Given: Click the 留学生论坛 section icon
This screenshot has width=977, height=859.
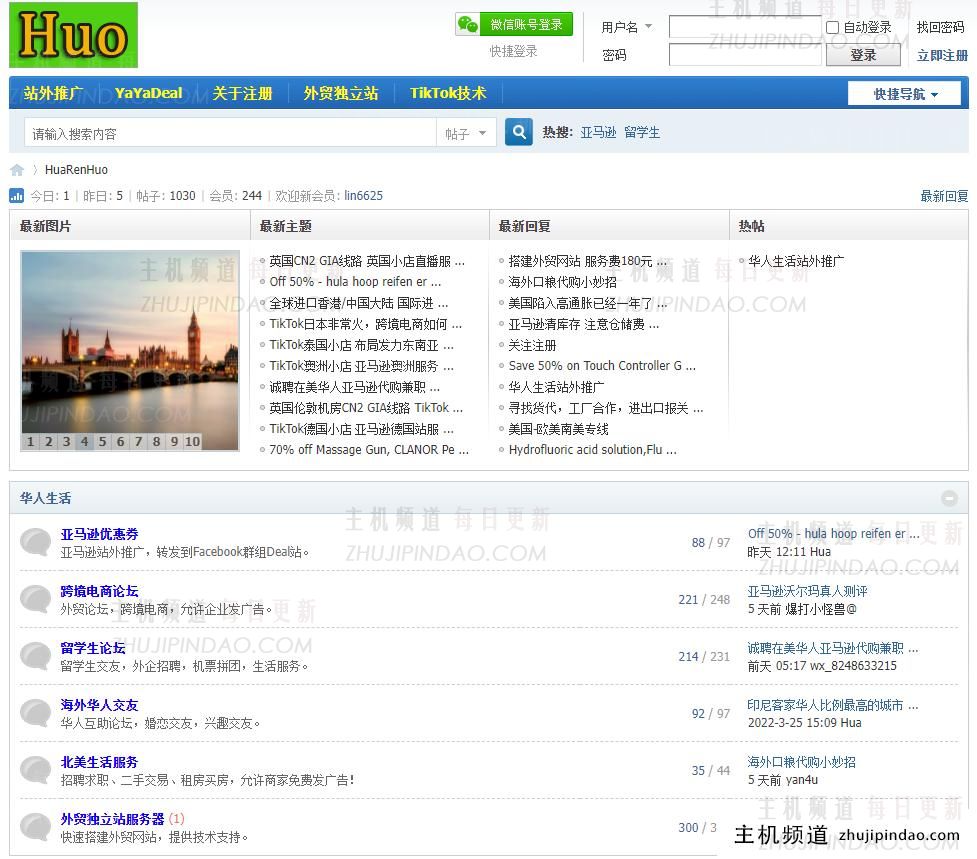Looking at the screenshot, I should tap(34, 655).
